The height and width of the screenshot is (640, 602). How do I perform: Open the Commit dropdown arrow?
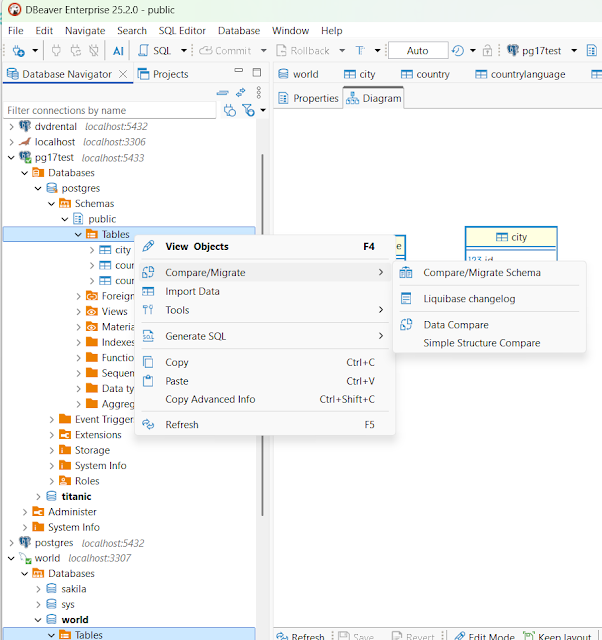click(x=264, y=51)
